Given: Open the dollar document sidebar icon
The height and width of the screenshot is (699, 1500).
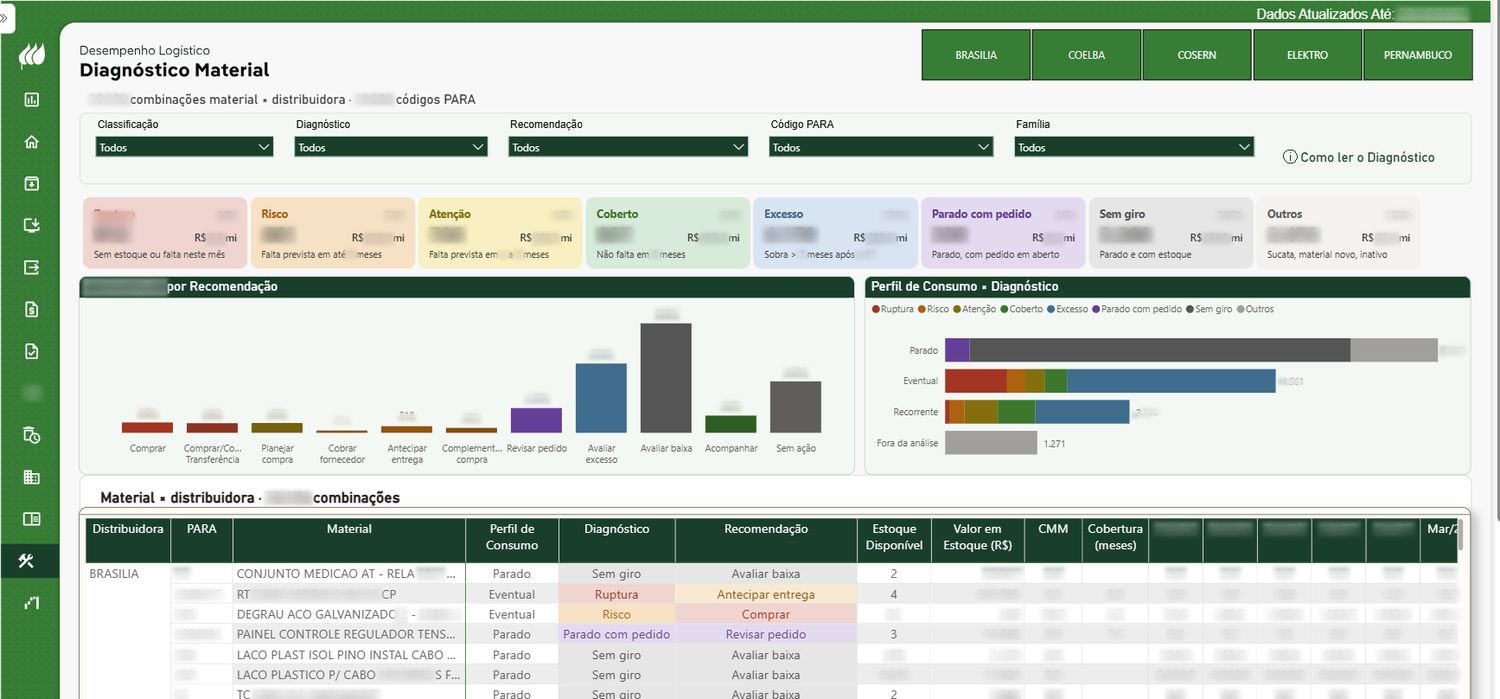Looking at the screenshot, I should pos(31,309).
